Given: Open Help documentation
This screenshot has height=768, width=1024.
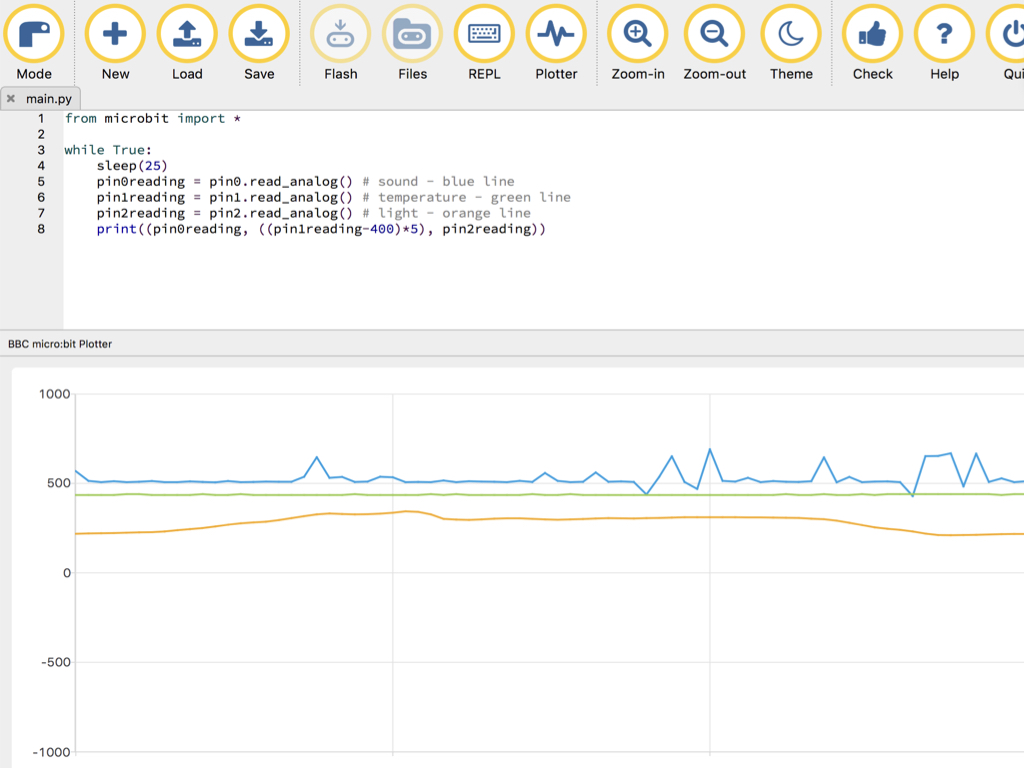Looking at the screenshot, I should click(x=944, y=43).
